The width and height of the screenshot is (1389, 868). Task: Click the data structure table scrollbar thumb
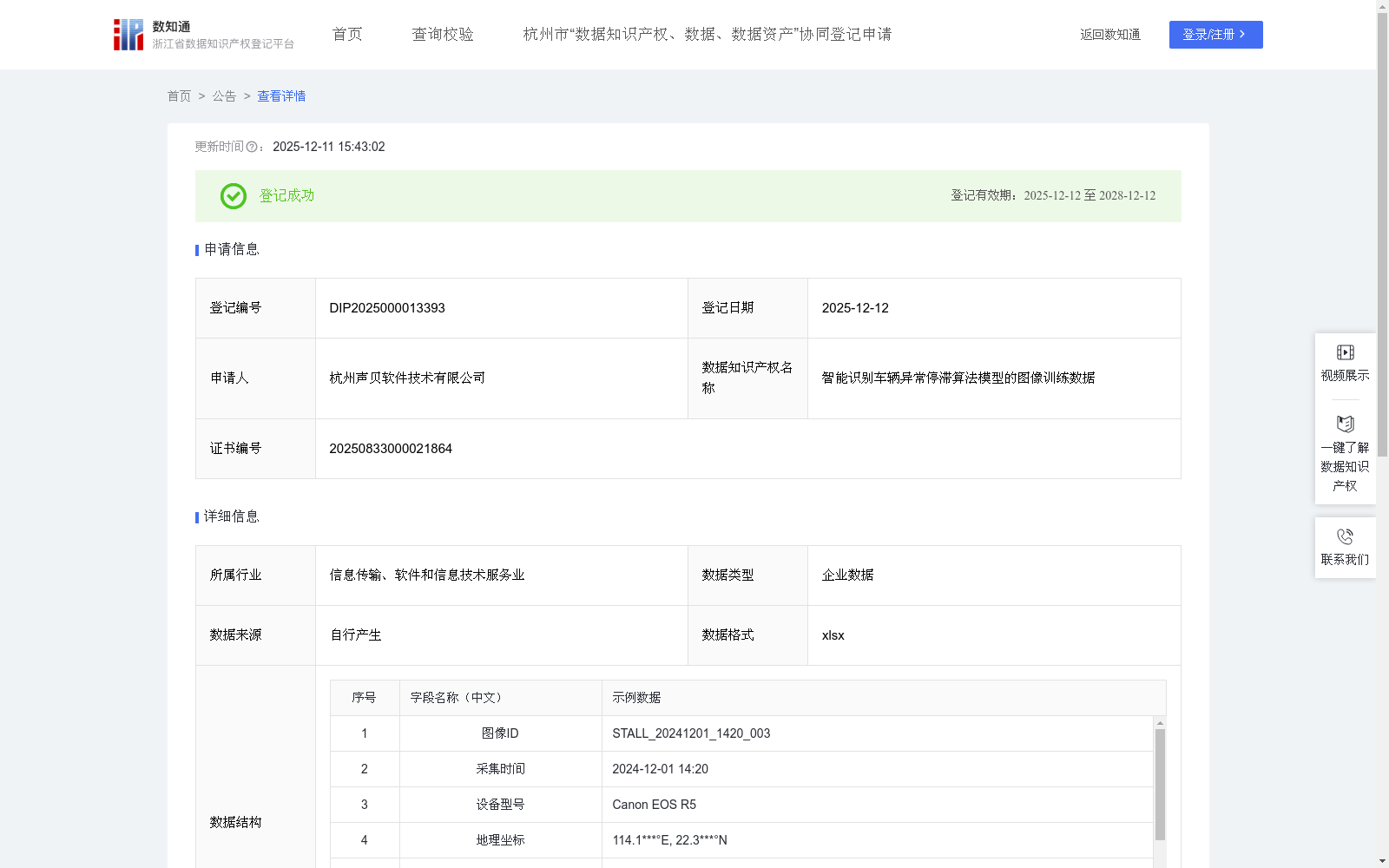1160,785
